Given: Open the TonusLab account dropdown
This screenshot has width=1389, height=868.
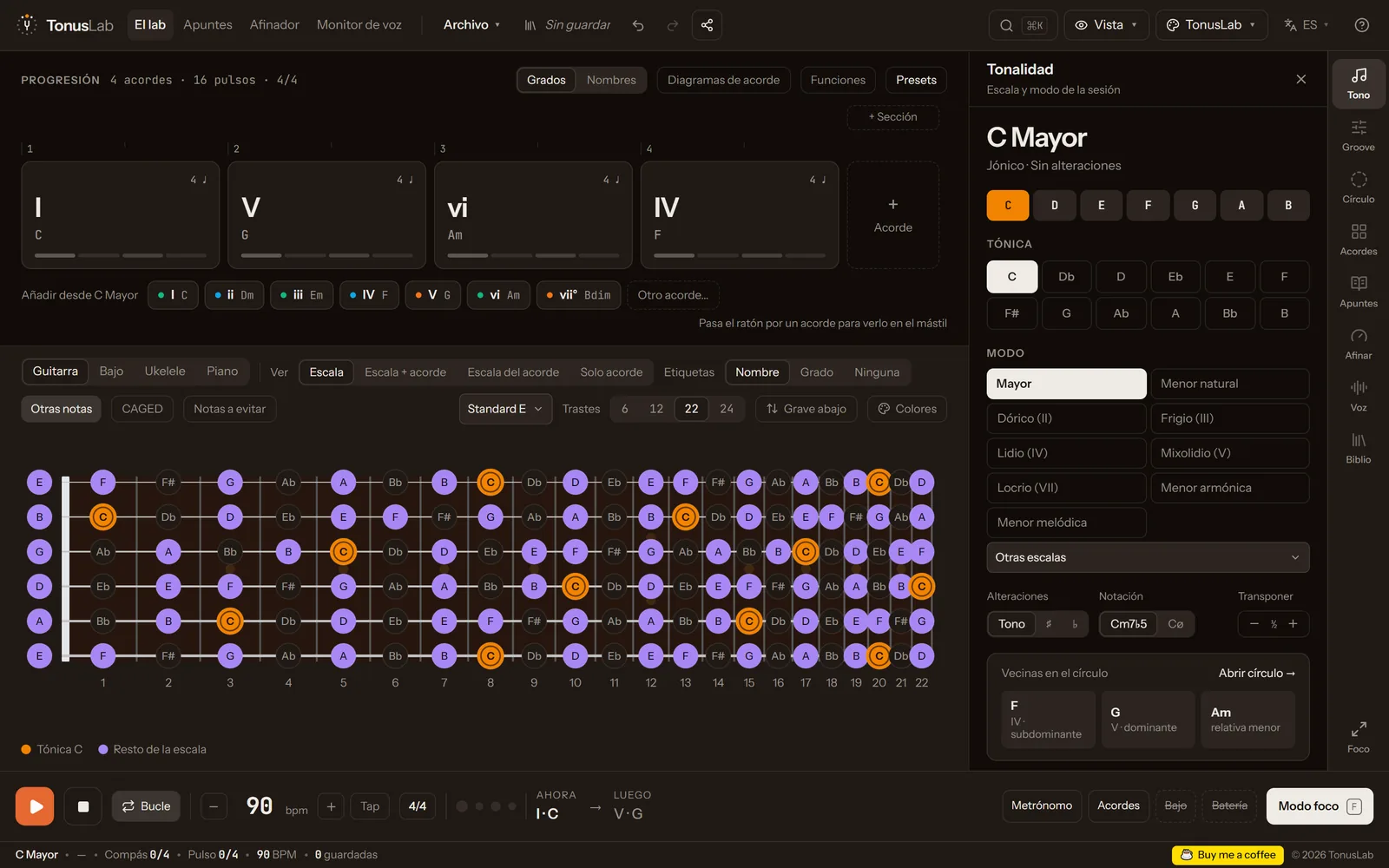Looking at the screenshot, I should coord(1211,25).
